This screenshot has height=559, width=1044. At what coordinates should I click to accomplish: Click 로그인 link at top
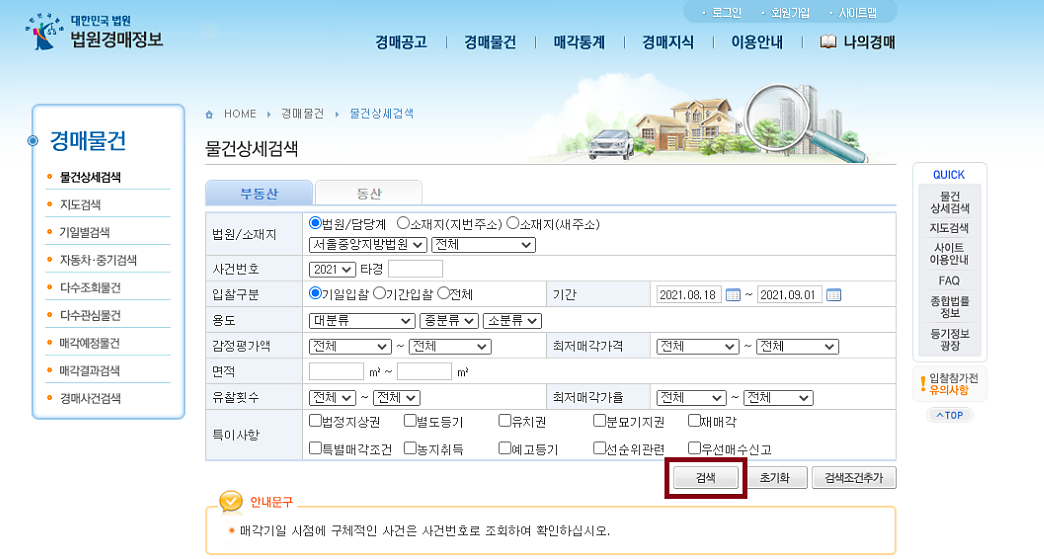pos(726,13)
